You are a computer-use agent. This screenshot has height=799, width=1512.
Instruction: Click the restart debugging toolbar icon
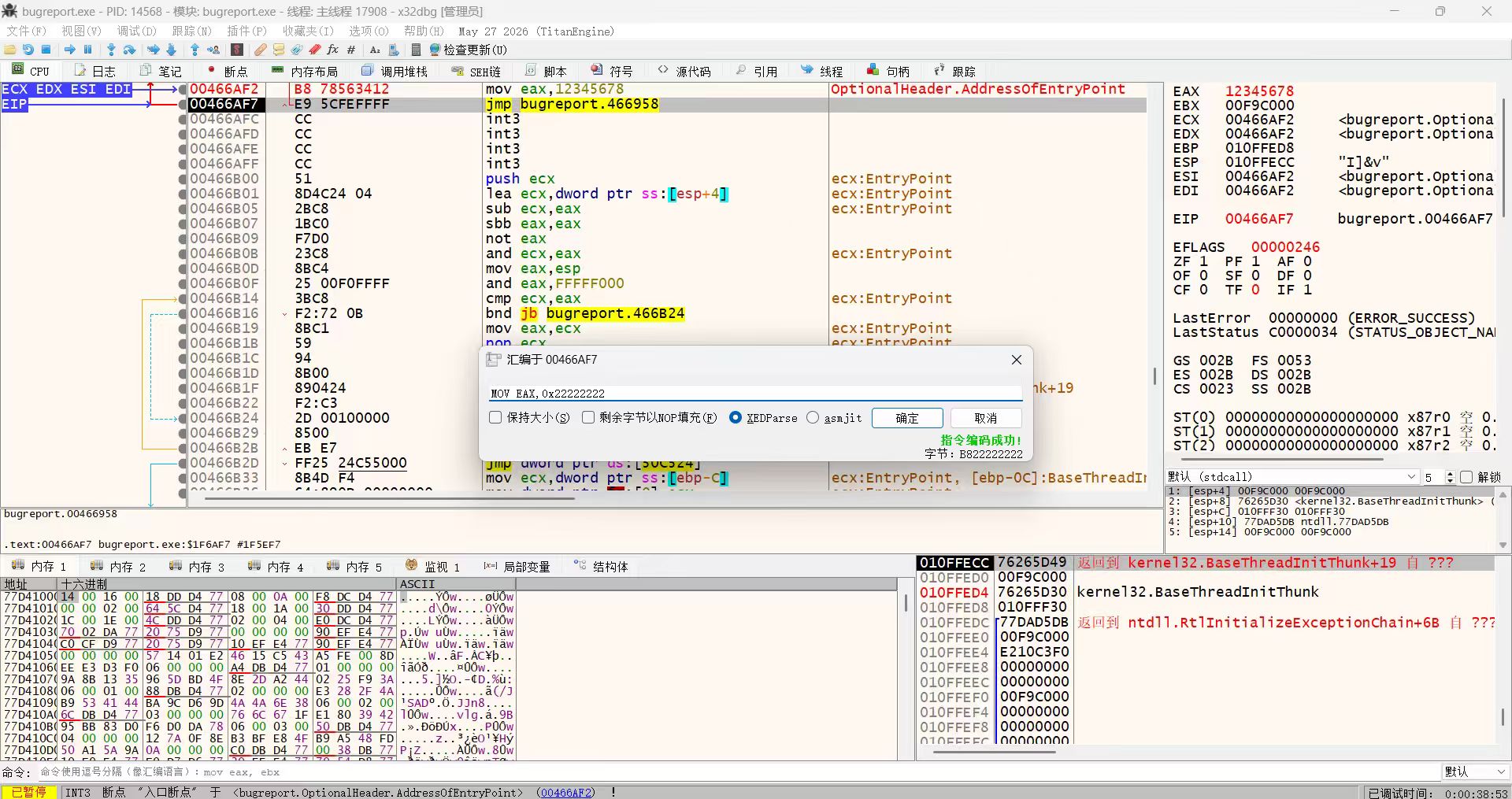point(28,50)
